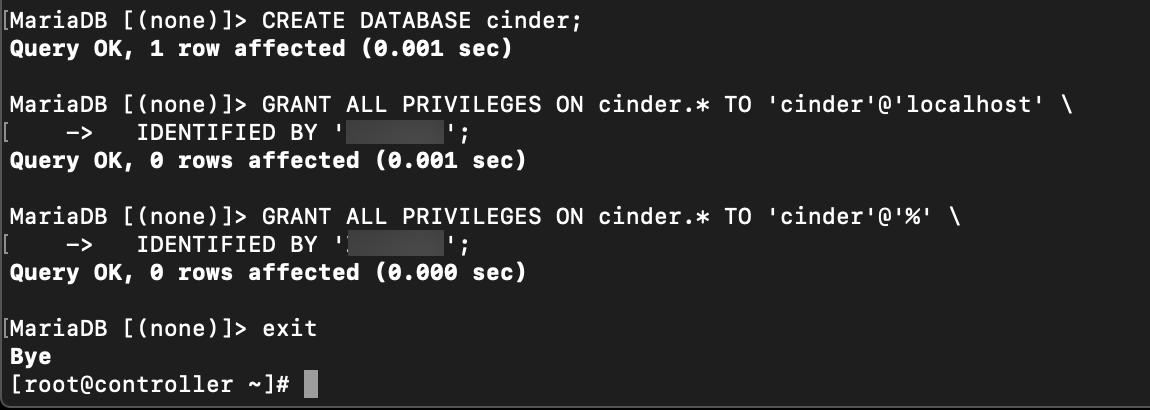Click first 'Query OK, 0 rows affected (0.001 sec)'
This screenshot has height=410, width=1150.
click(268, 161)
